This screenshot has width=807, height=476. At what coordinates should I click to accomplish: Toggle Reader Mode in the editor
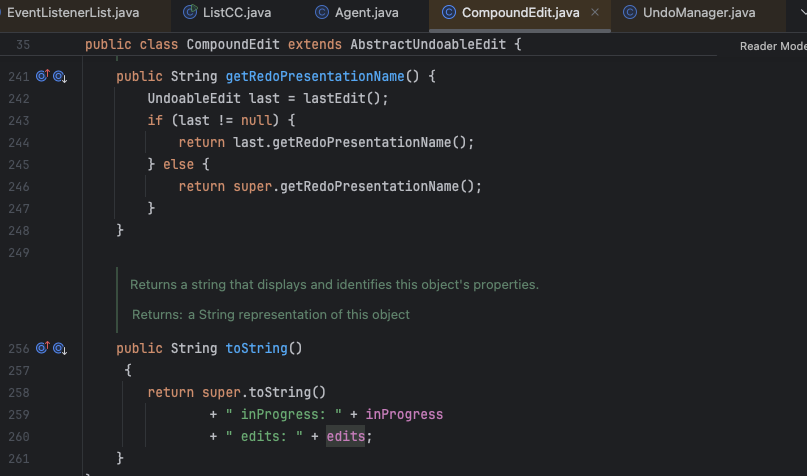pos(772,46)
